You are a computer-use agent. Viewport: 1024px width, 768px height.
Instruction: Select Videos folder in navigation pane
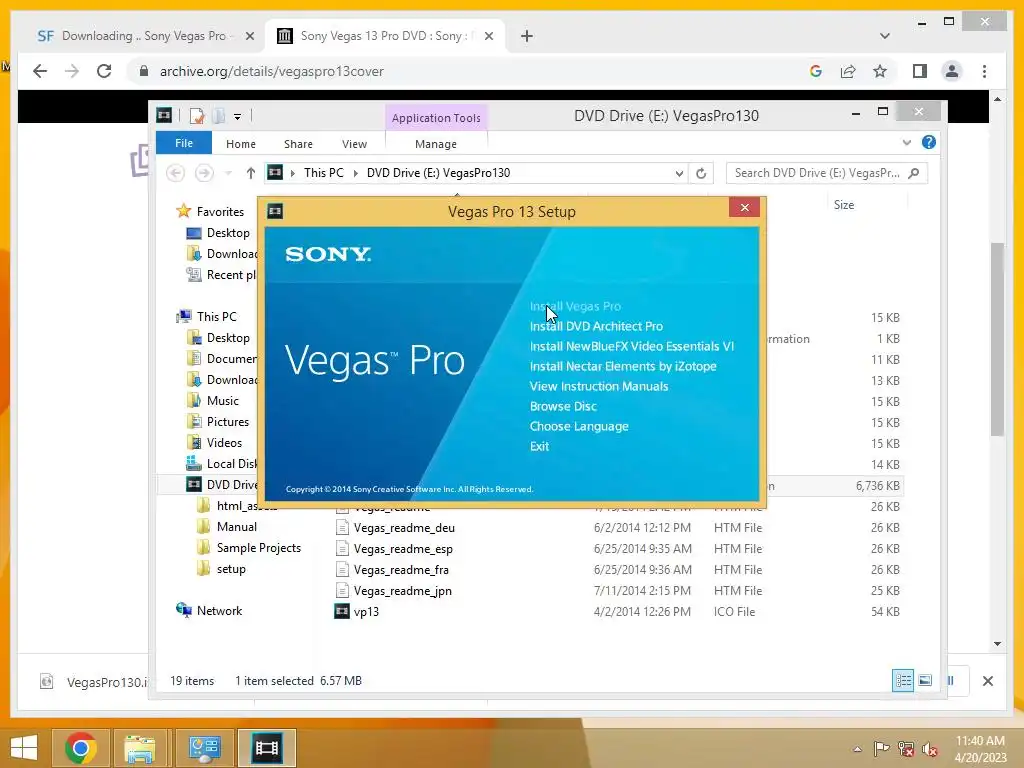pos(224,443)
